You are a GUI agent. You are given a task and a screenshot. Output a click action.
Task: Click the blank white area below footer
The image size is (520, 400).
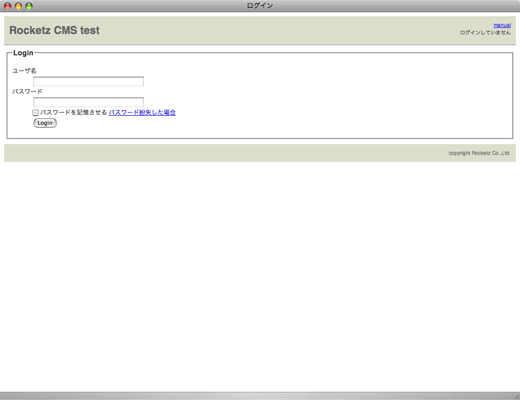point(260,277)
